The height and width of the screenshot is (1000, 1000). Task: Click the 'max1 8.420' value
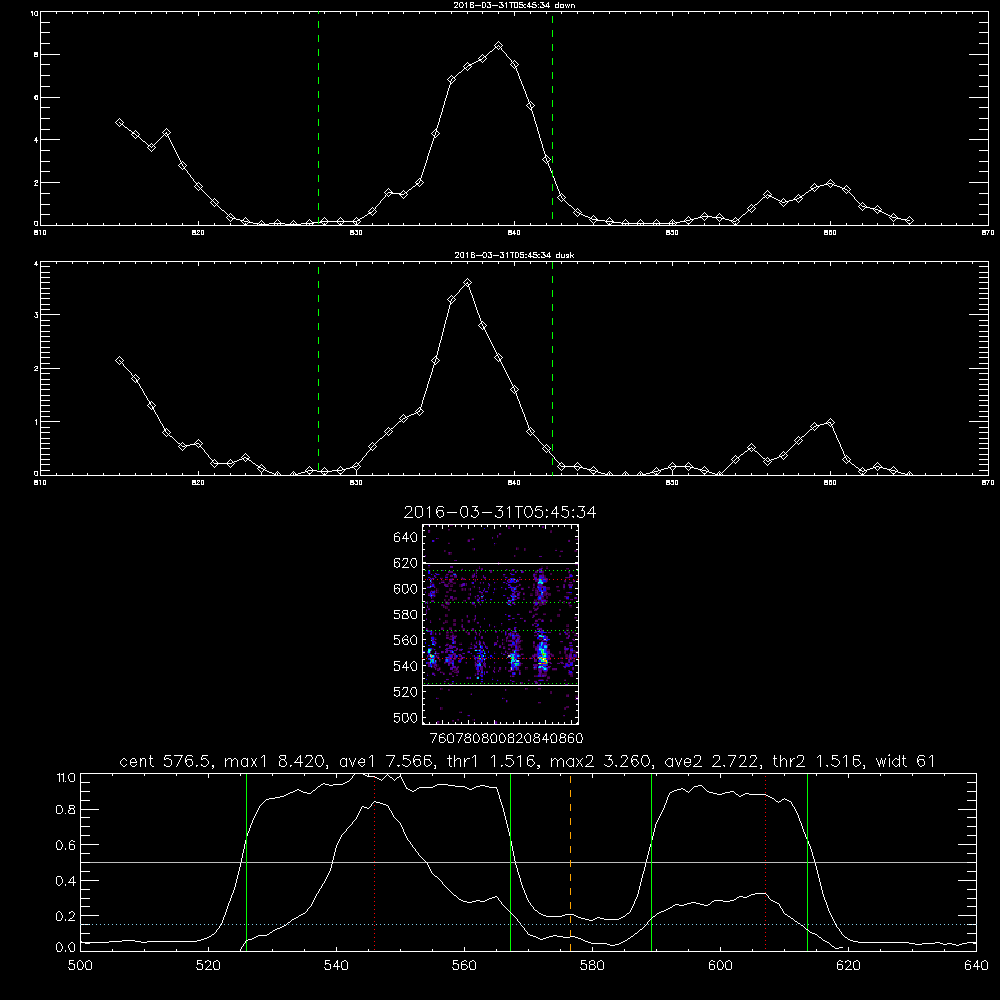[x=272, y=761]
